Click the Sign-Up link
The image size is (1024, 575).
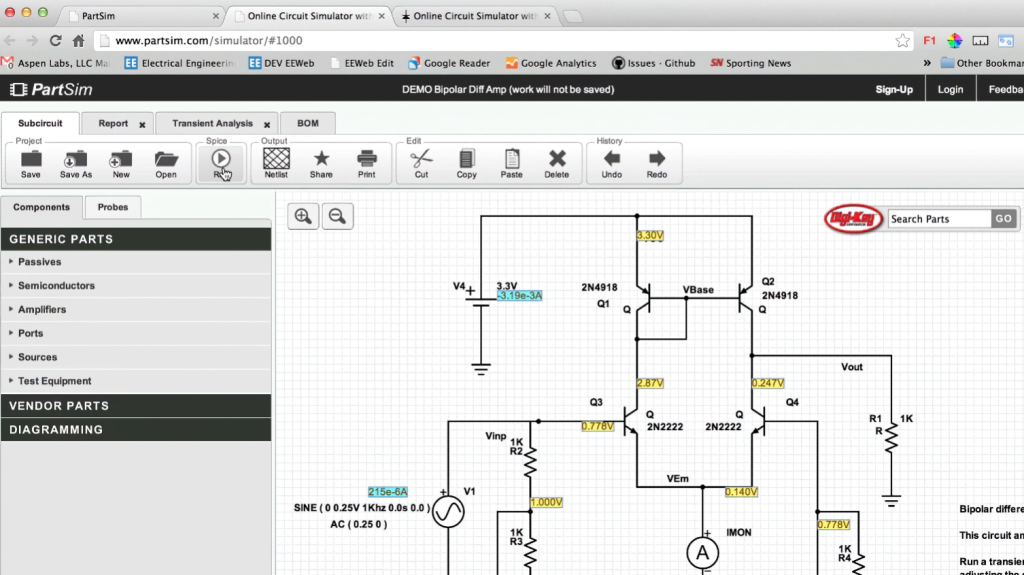click(894, 89)
